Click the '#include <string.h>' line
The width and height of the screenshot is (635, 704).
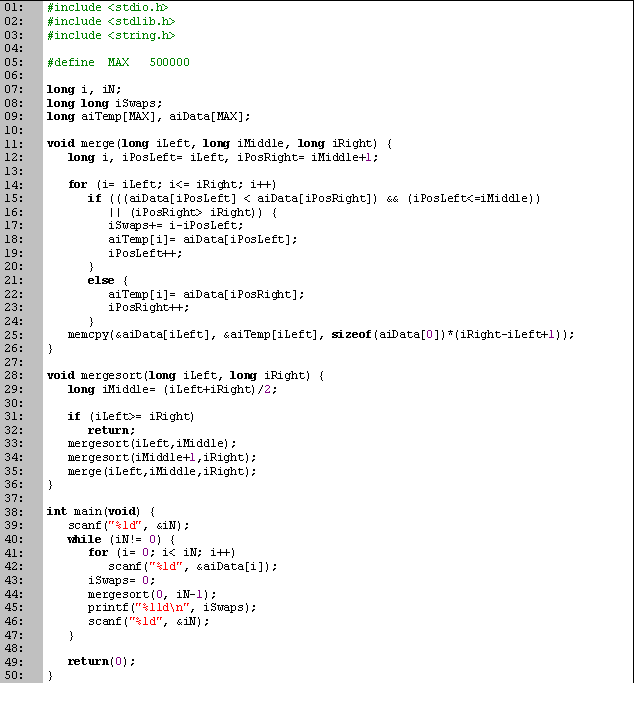[111, 35]
